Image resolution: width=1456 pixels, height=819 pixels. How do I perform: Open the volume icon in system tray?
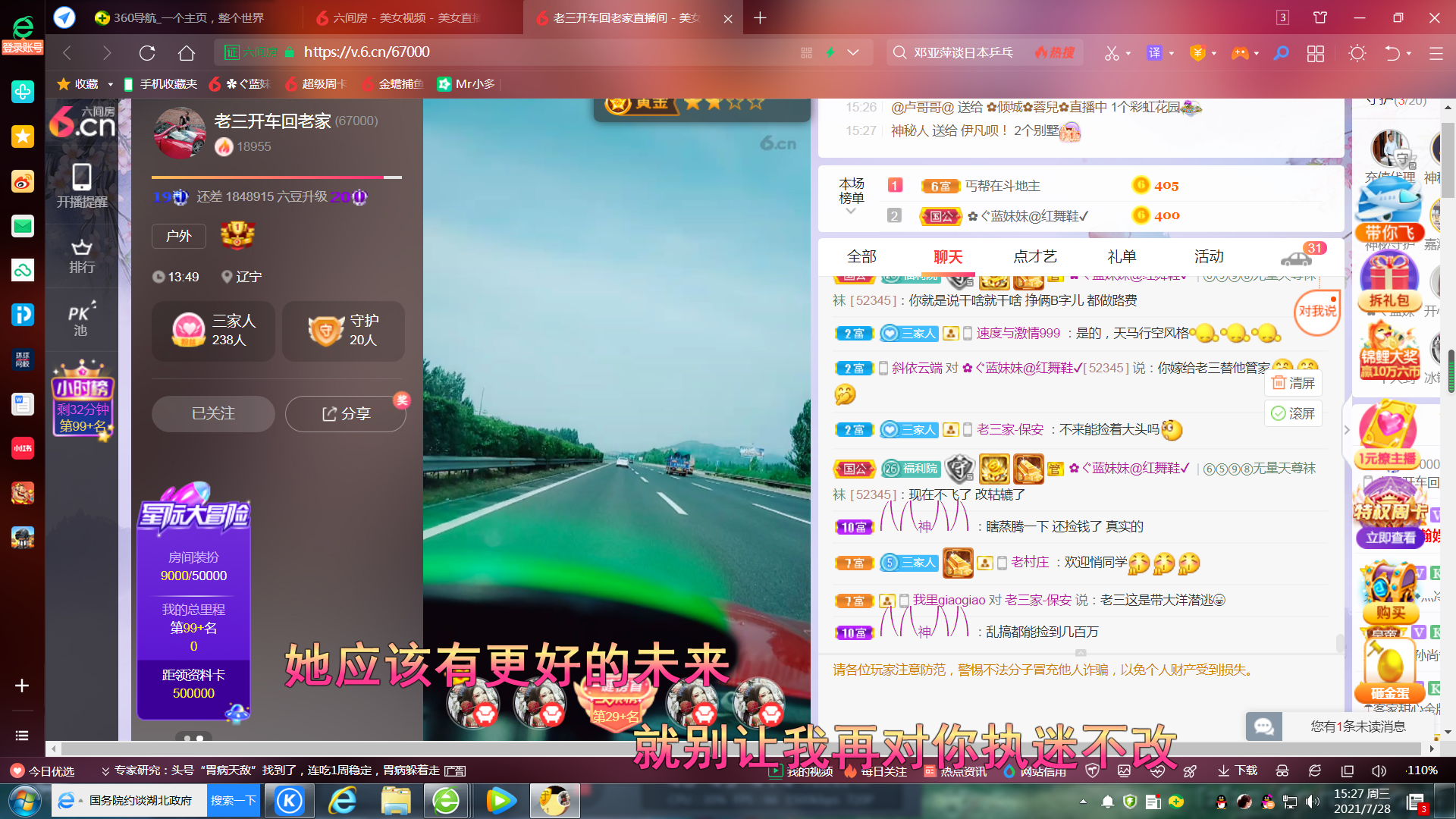[x=1313, y=802]
